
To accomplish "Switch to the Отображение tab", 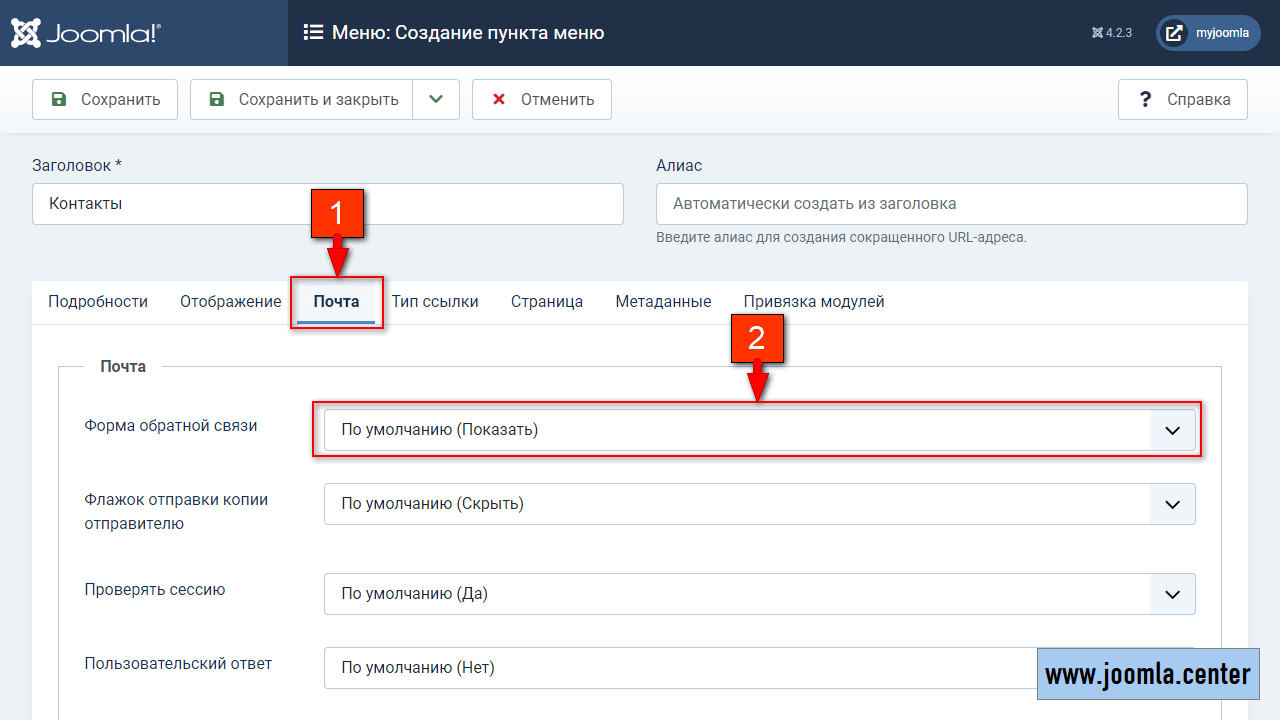I will point(230,302).
